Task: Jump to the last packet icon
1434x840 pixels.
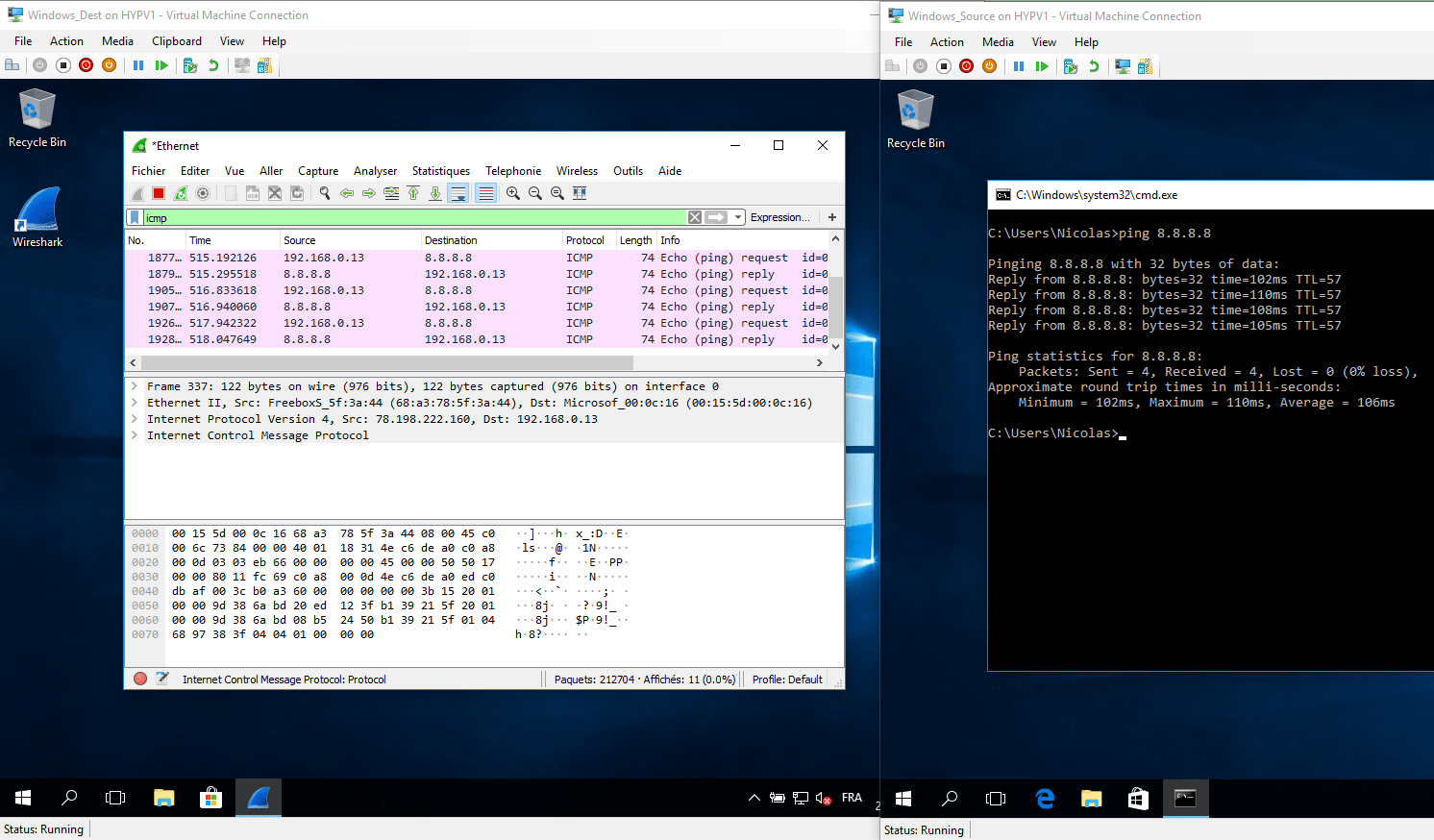Action: pyautogui.click(x=435, y=193)
